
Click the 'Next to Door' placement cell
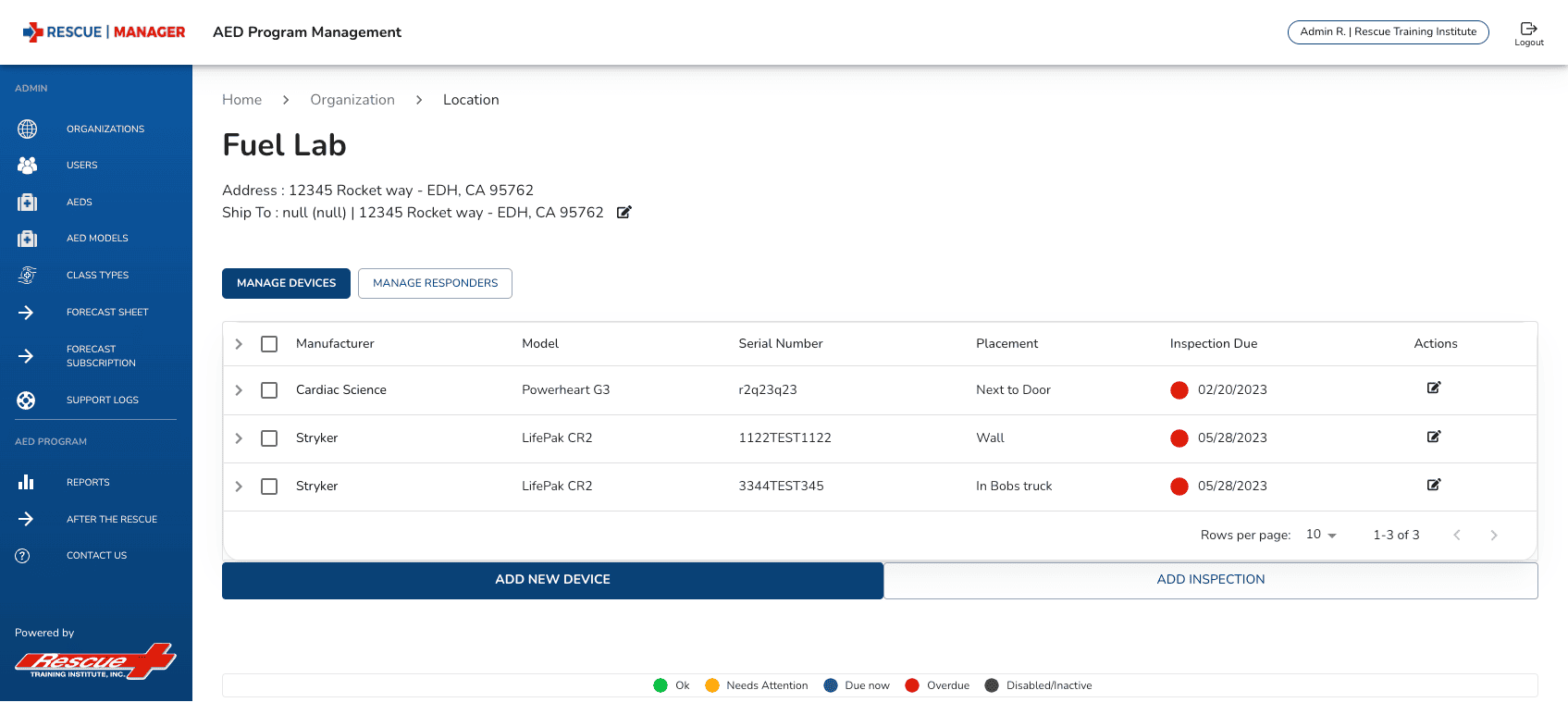pyautogui.click(x=1013, y=389)
